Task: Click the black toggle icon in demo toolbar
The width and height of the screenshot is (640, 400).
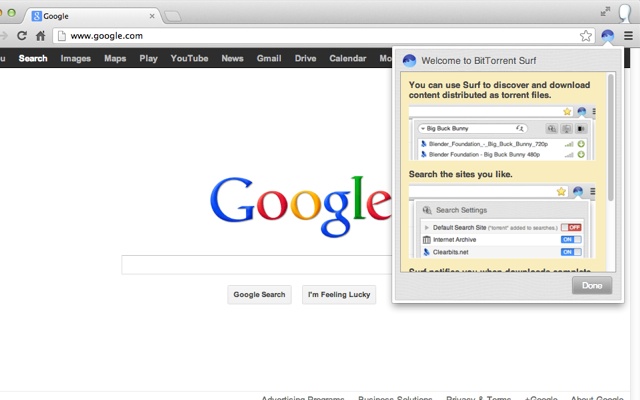Action: tap(581, 129)
